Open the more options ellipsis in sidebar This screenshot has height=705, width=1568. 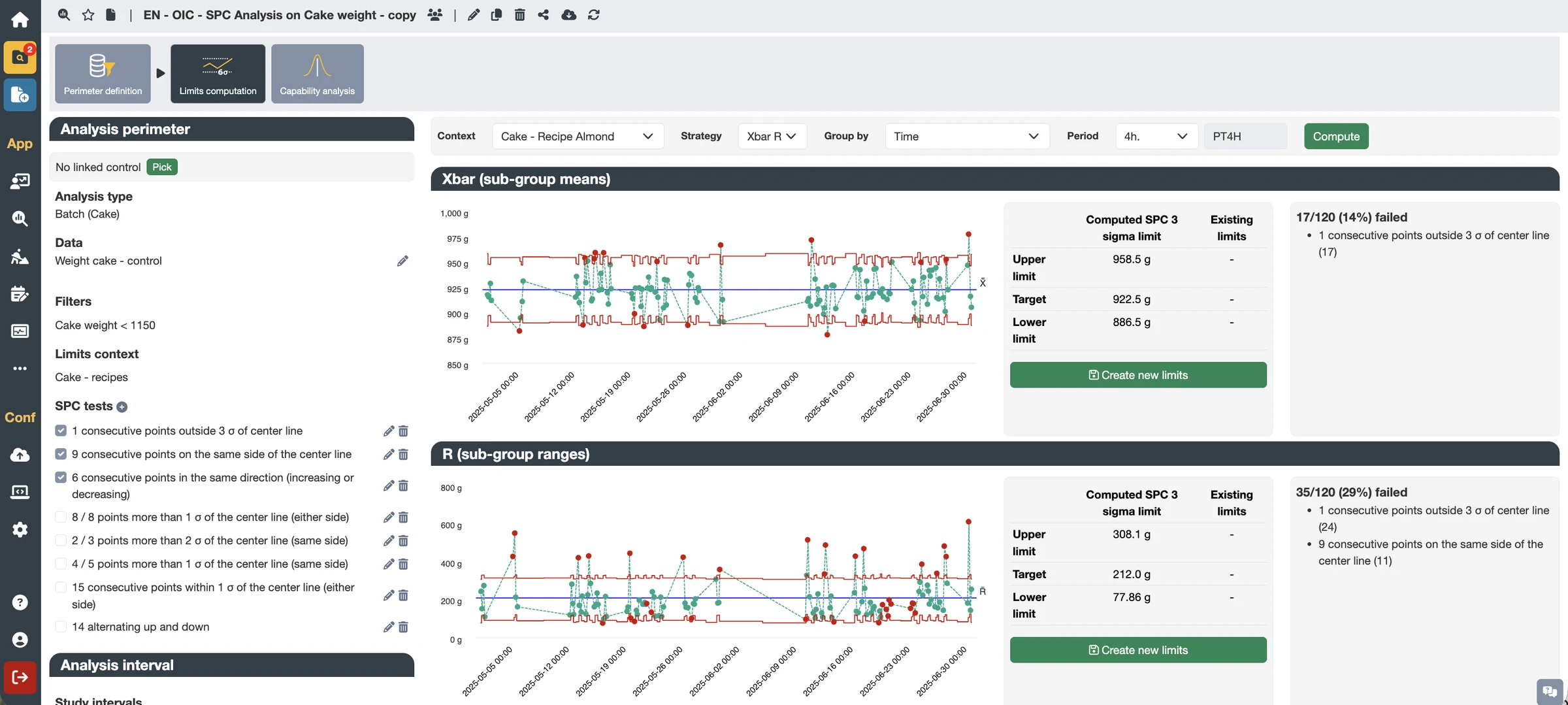coord(20,369)
